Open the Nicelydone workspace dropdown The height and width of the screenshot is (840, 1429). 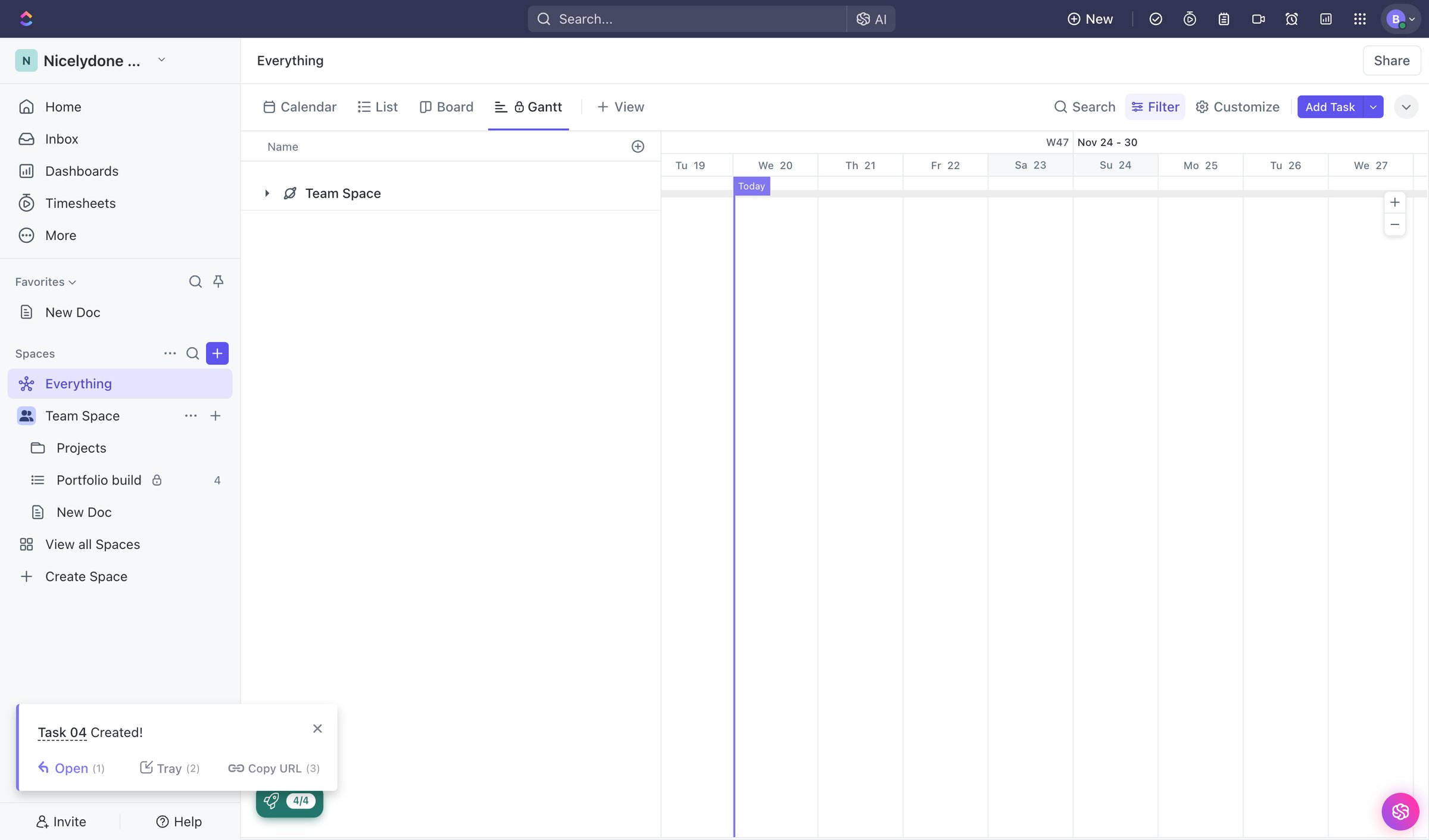tap(161, 60)
